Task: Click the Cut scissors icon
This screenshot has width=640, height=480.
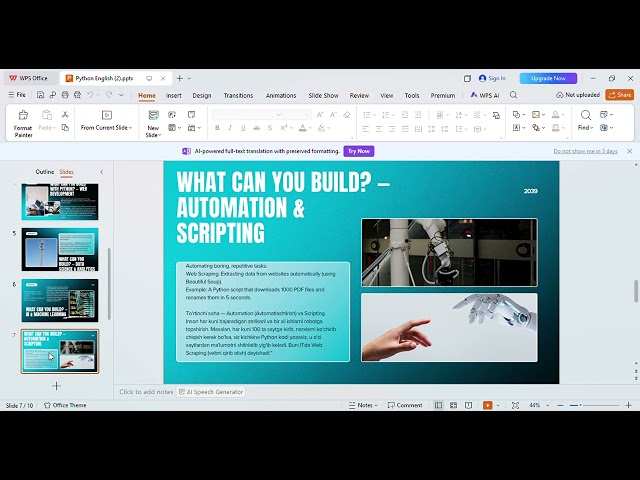Action: (65, 115)
